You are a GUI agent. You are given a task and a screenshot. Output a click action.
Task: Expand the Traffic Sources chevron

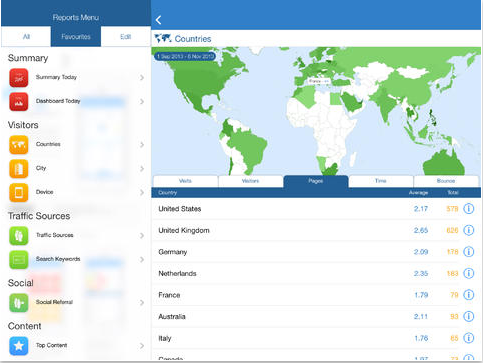click(x=142, y=236)
